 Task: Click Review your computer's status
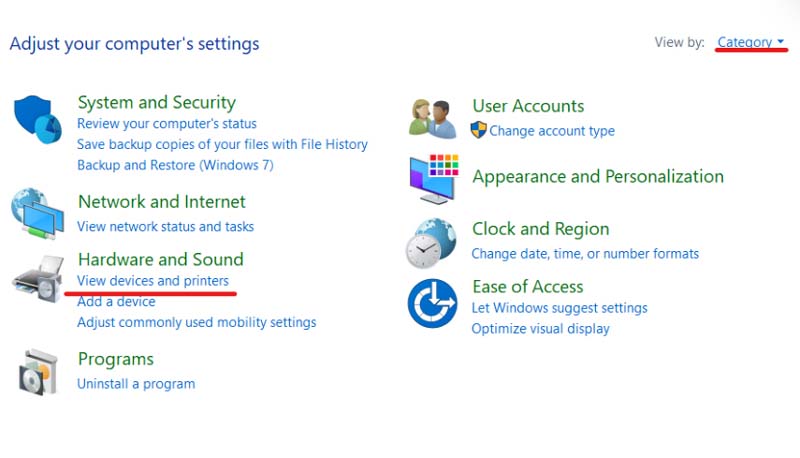[x=167, y=124]
